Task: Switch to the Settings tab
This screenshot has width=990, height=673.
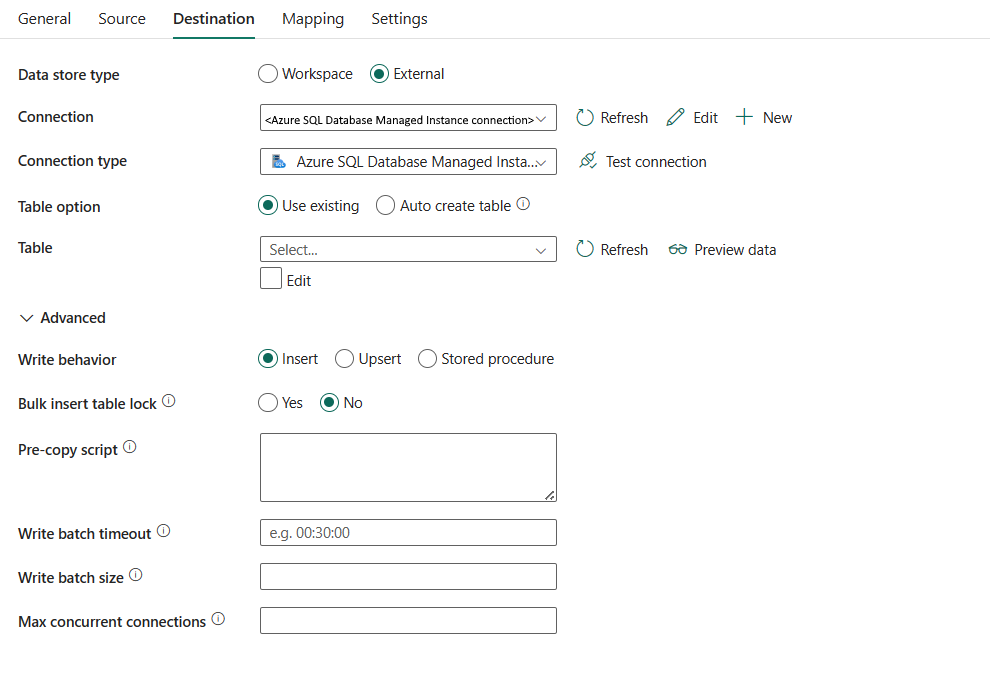Action: [x=399, y=19]
